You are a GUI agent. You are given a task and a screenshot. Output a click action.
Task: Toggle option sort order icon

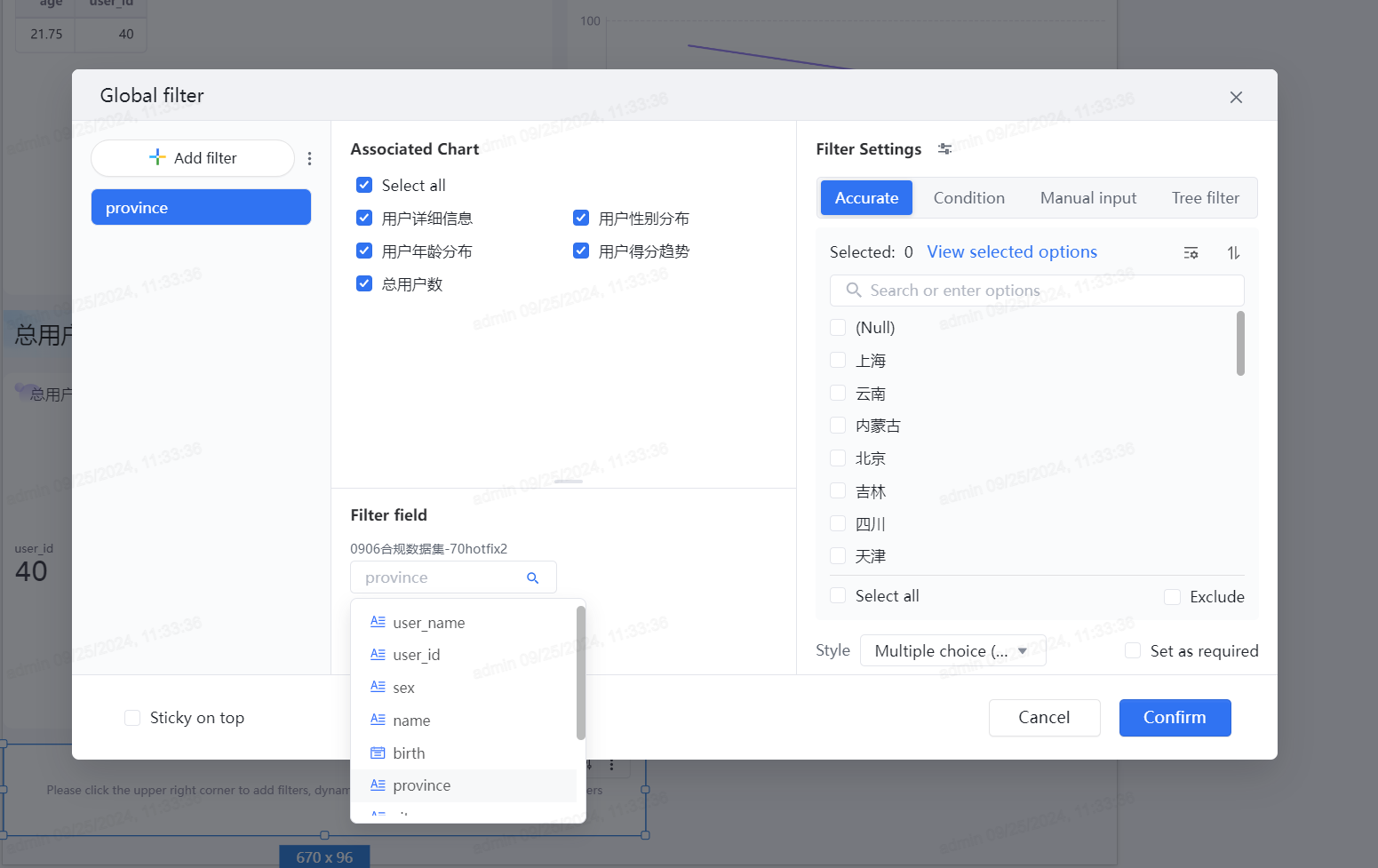coord(1233,253)
